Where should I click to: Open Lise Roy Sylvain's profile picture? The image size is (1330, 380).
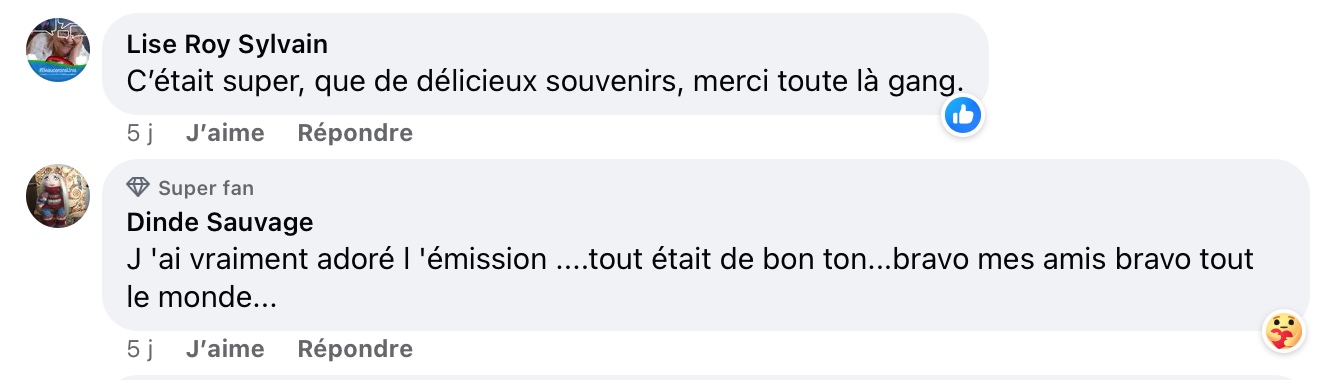(58, 50)
